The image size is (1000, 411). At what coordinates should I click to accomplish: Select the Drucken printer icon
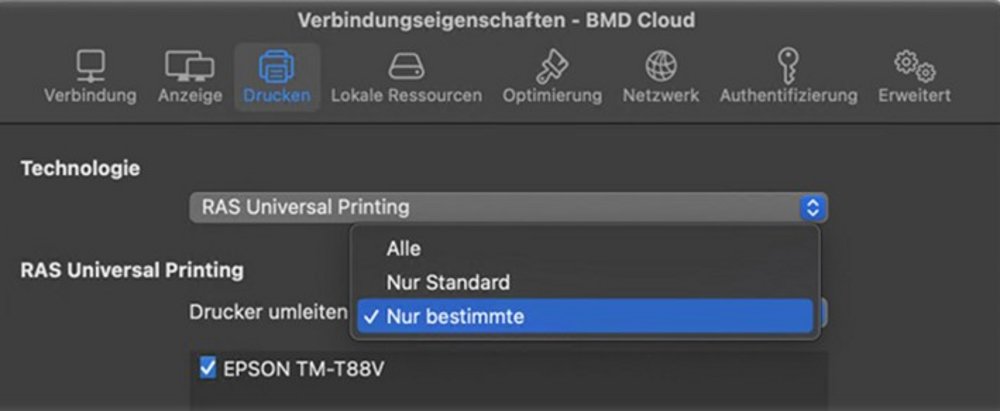point(276,67)
